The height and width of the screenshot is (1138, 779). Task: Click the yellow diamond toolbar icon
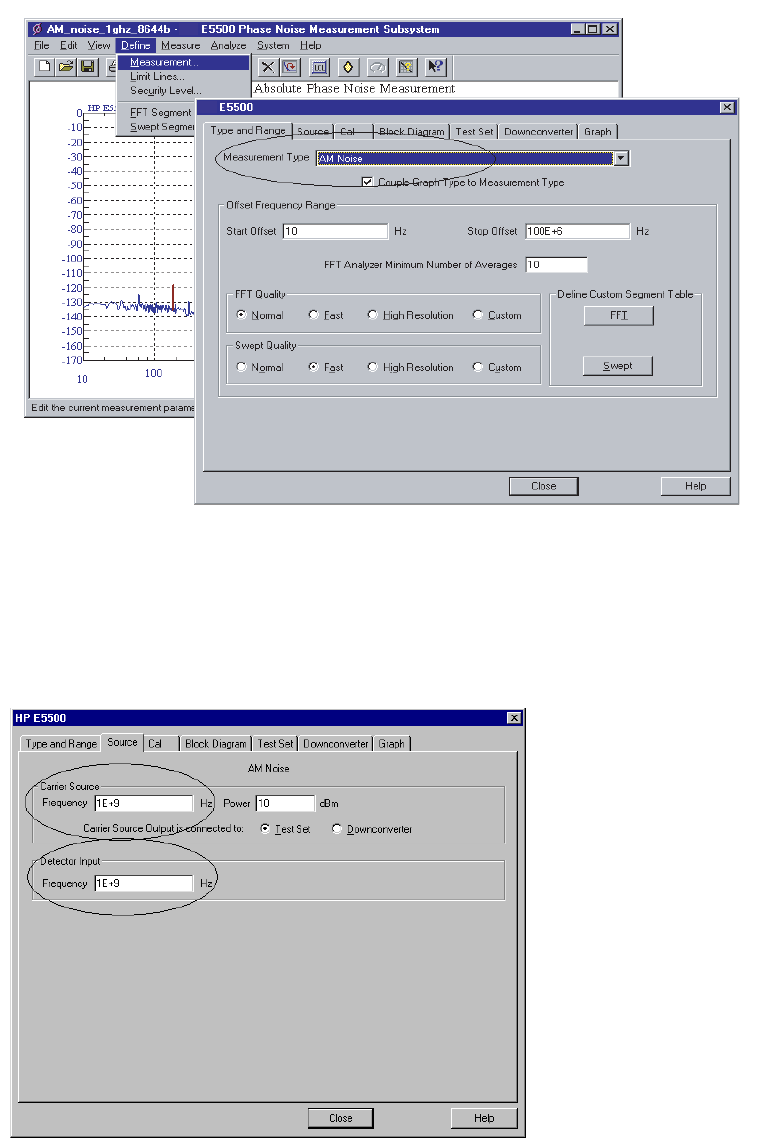(348, 67)
